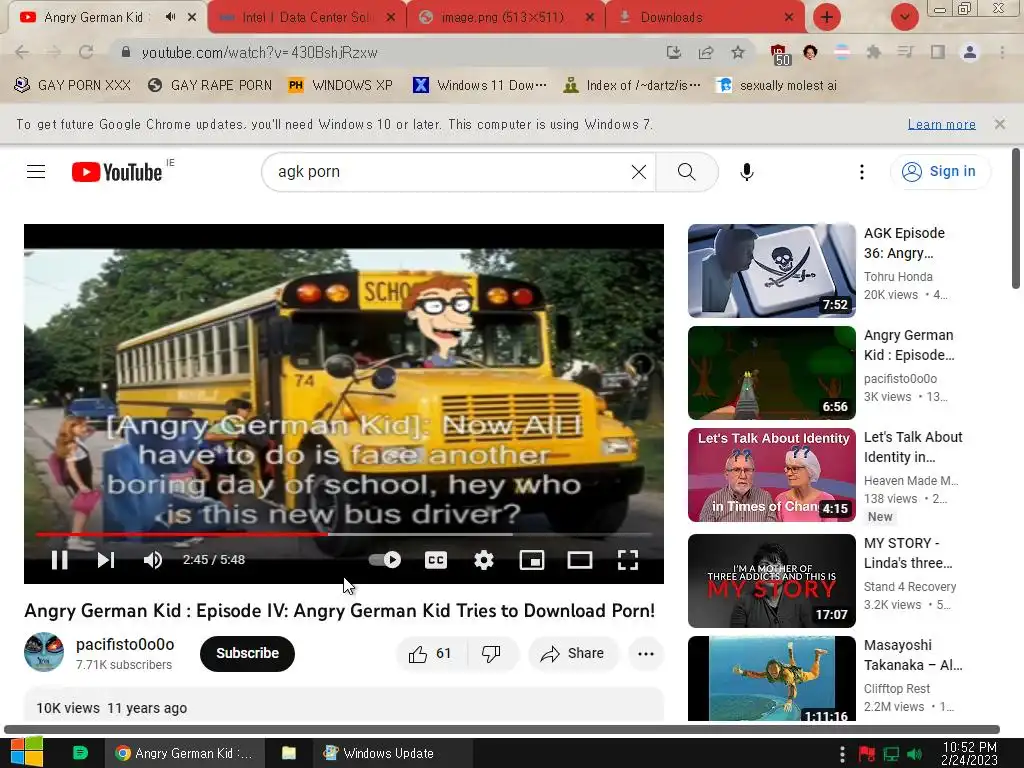1024x768 pixels.
Task: Open Windows 11 Dow... bookmark
Action: tap(480, 85)
